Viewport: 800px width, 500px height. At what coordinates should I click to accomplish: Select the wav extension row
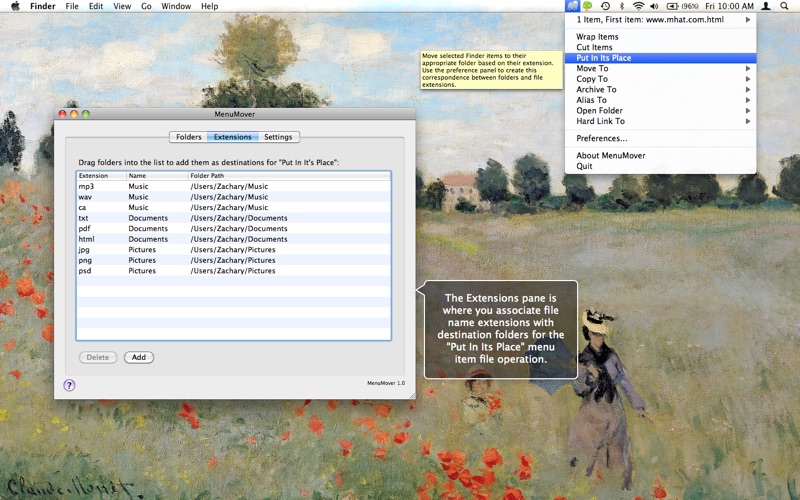[x=234, y=197]
